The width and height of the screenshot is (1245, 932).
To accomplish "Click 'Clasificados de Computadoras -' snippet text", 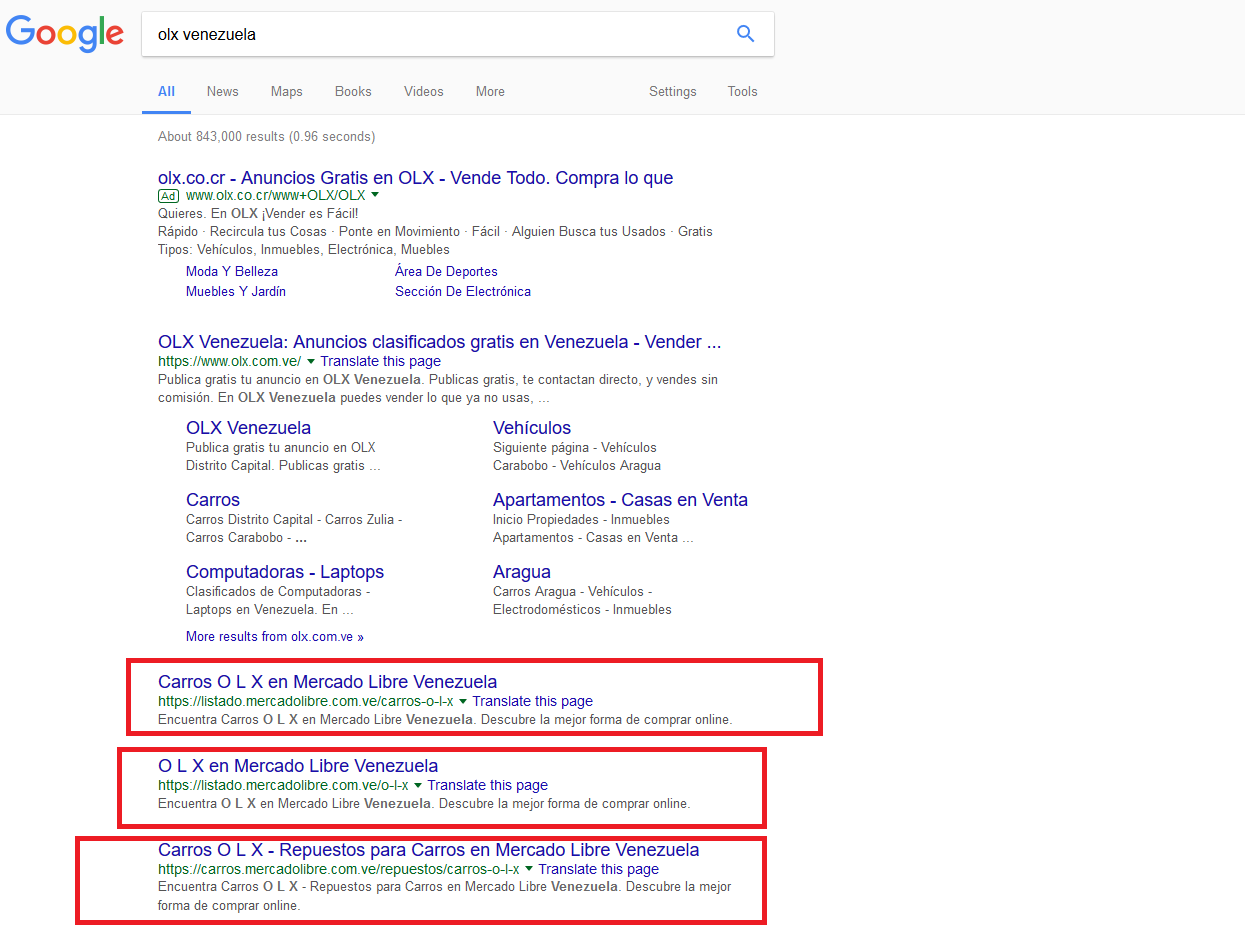I will click(x=278, y=591).
